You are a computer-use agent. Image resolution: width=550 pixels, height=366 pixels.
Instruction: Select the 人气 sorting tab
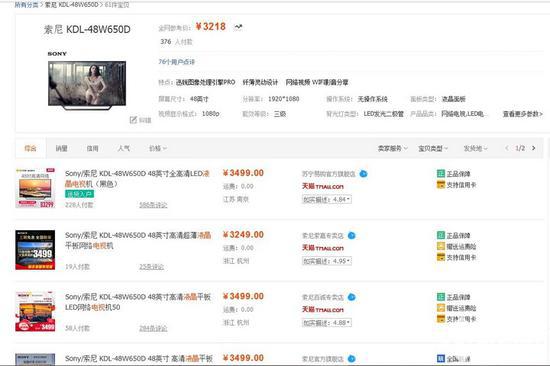click(x=123, y=148)
